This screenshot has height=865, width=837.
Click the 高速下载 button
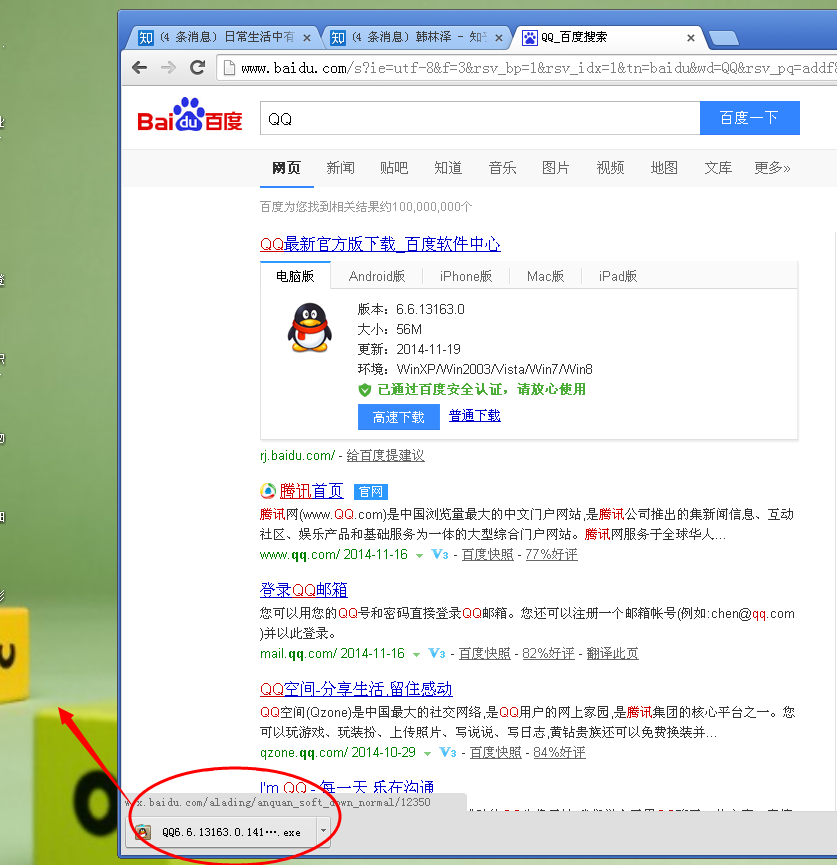coord(399,417)
